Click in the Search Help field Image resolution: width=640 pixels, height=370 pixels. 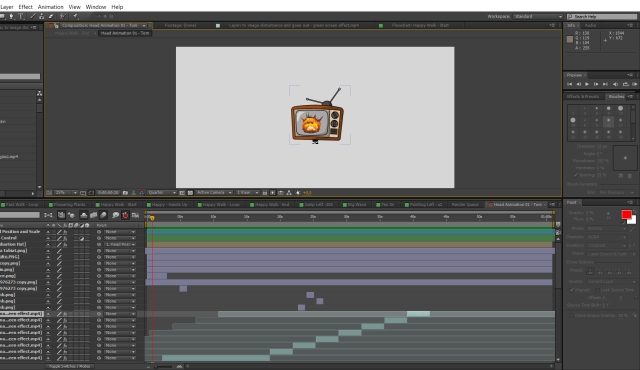pyautogui.click(x=602, y=16)
